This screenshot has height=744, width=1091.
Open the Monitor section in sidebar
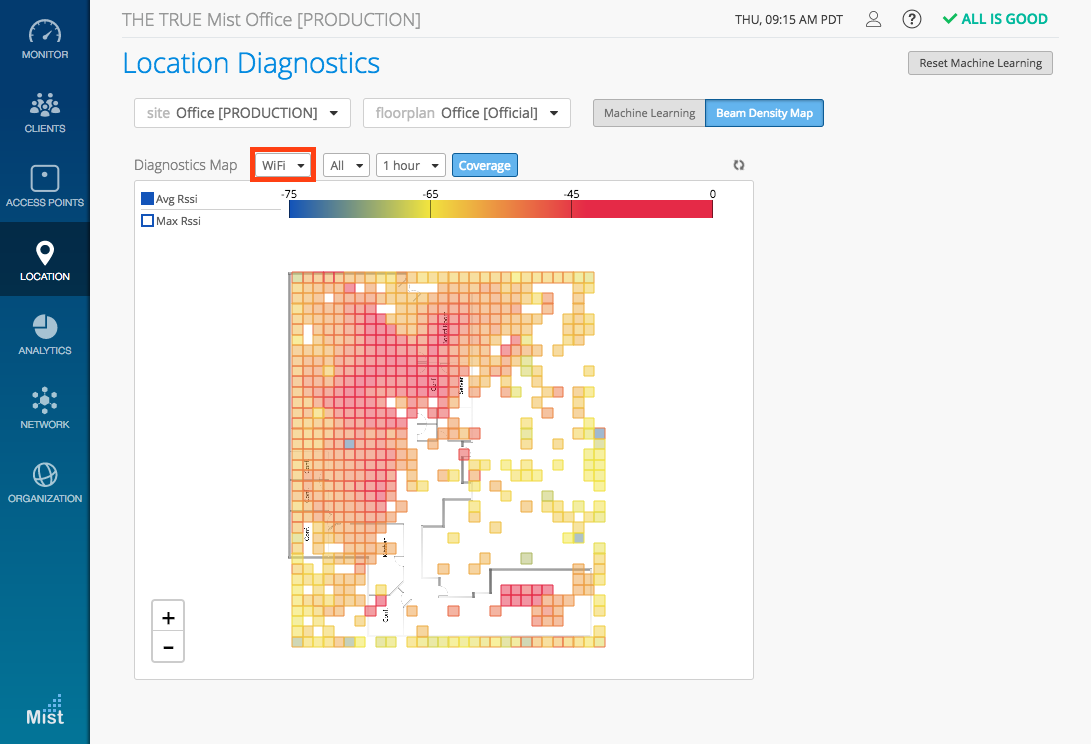point(45,39)
